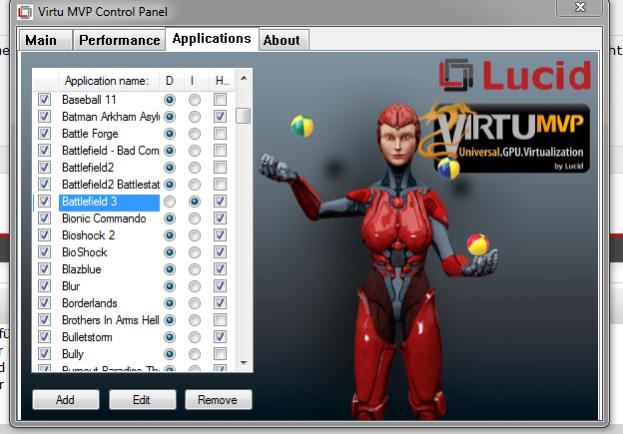Click the I column header

click(196, 81)
